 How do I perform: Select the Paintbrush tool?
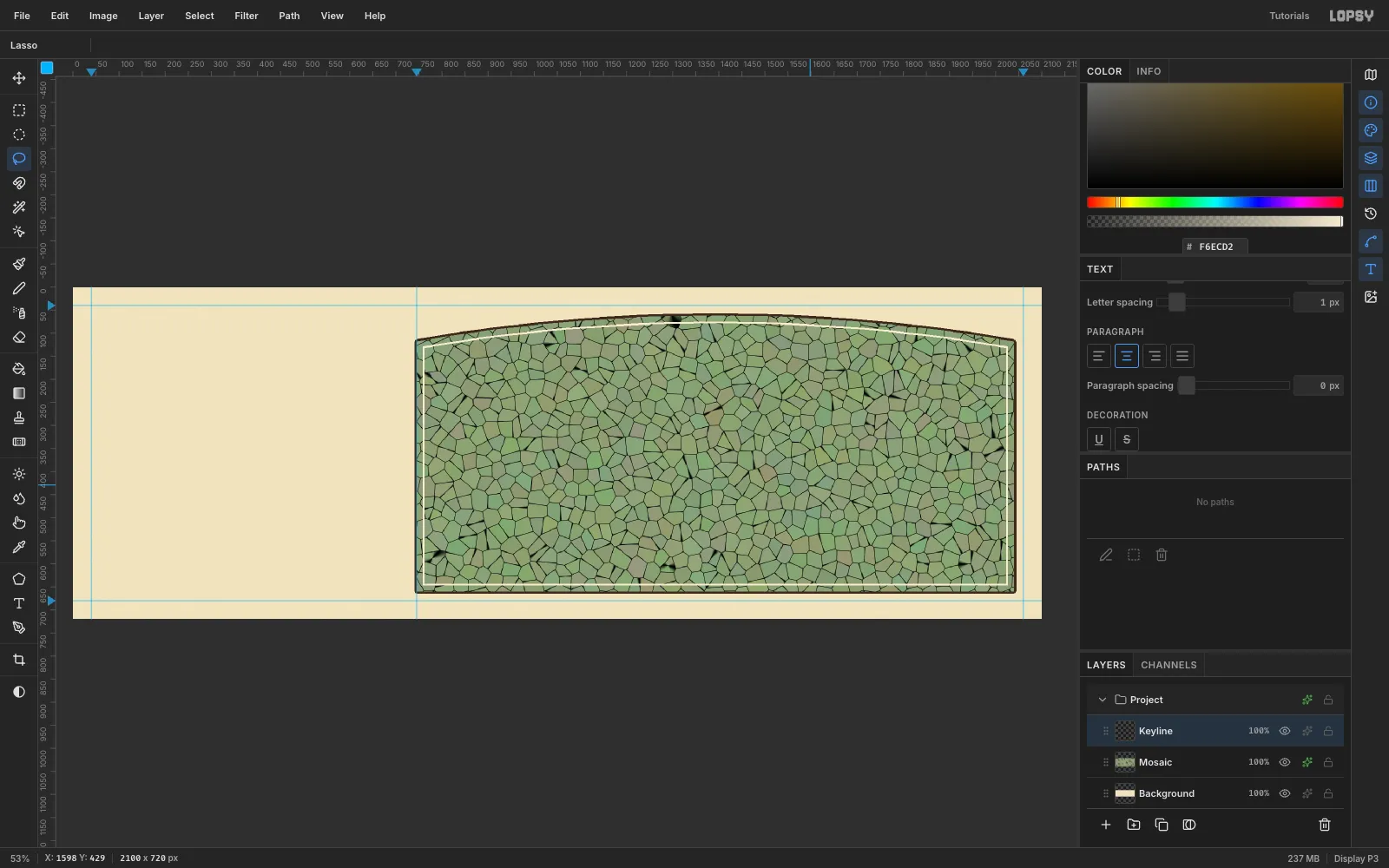pyautogui.click(x=19, y=264)
